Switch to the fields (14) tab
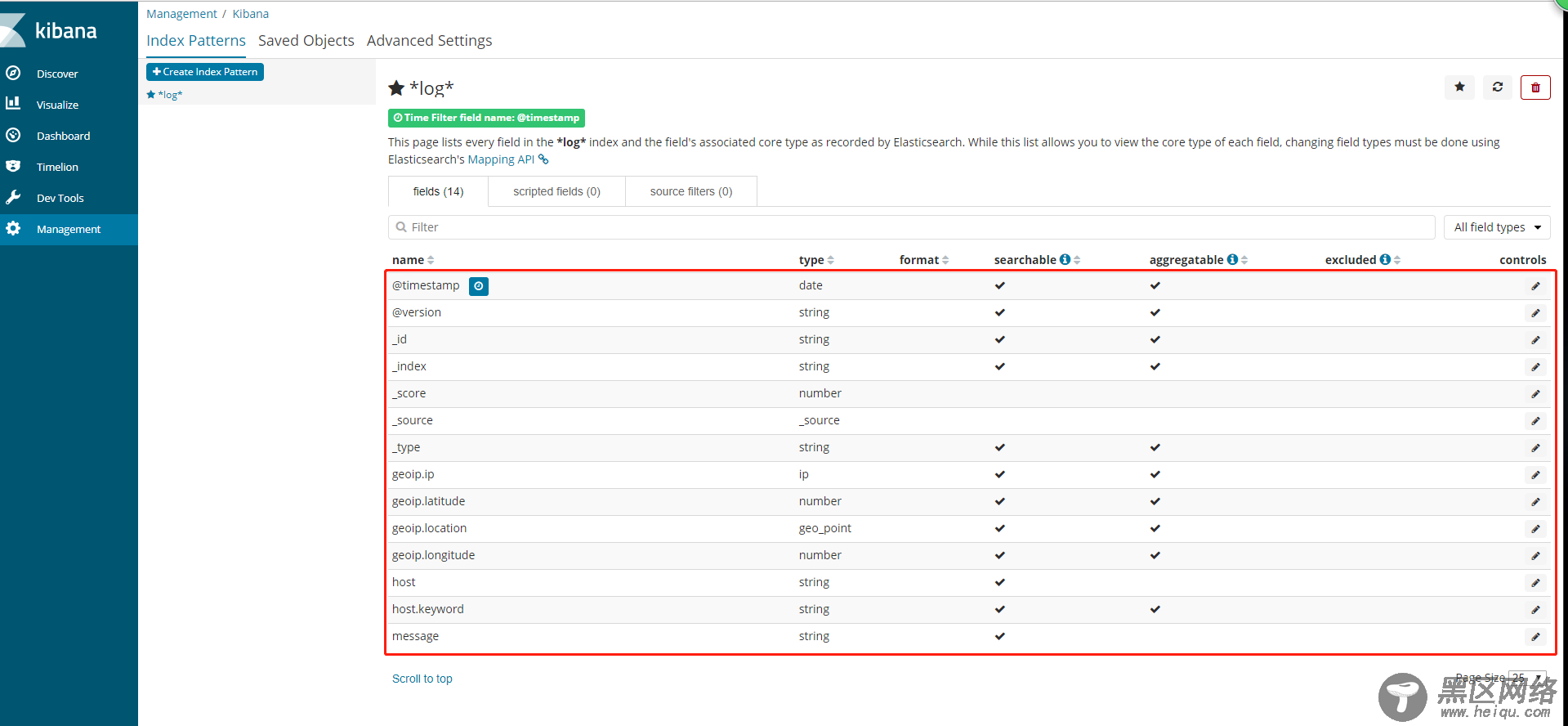Viewport: 1568px width, 726px height. (438, 191)
